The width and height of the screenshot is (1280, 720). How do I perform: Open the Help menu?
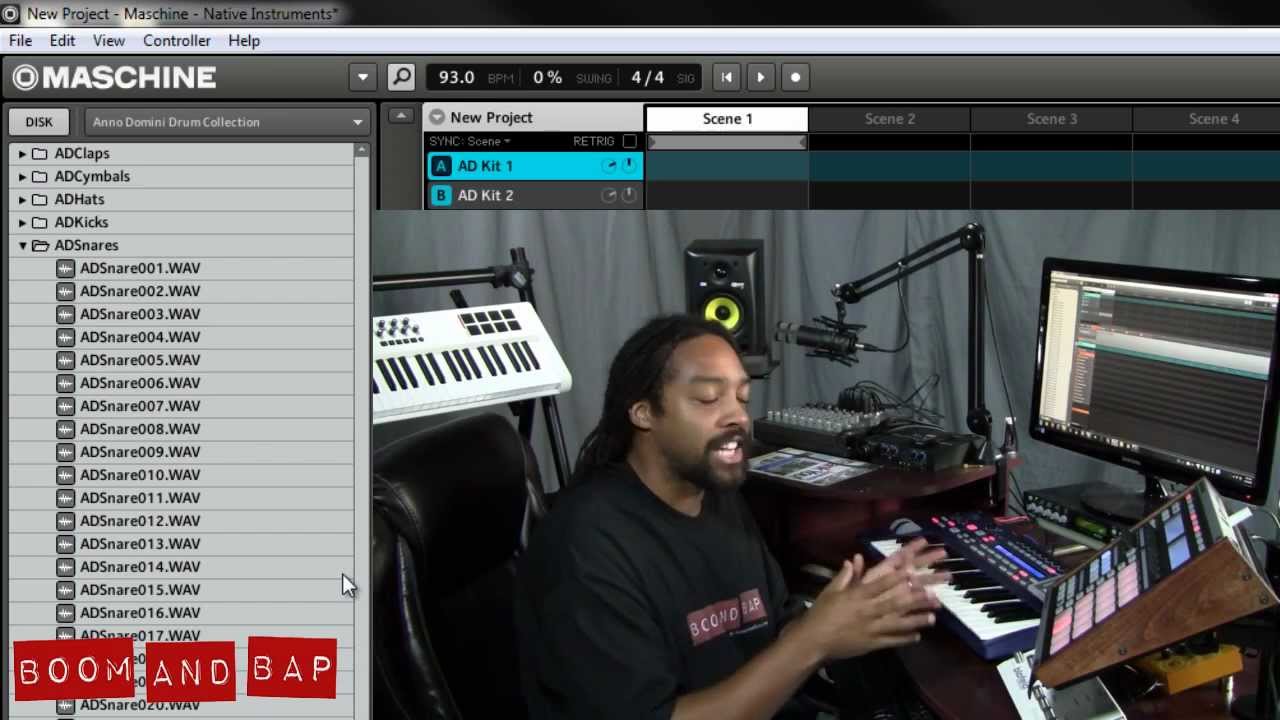(244, 40)
